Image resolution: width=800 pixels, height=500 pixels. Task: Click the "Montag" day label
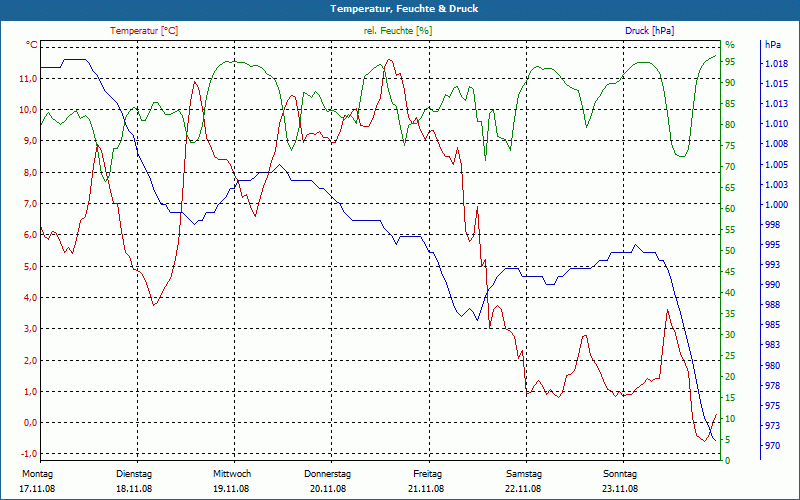point(37,474)
